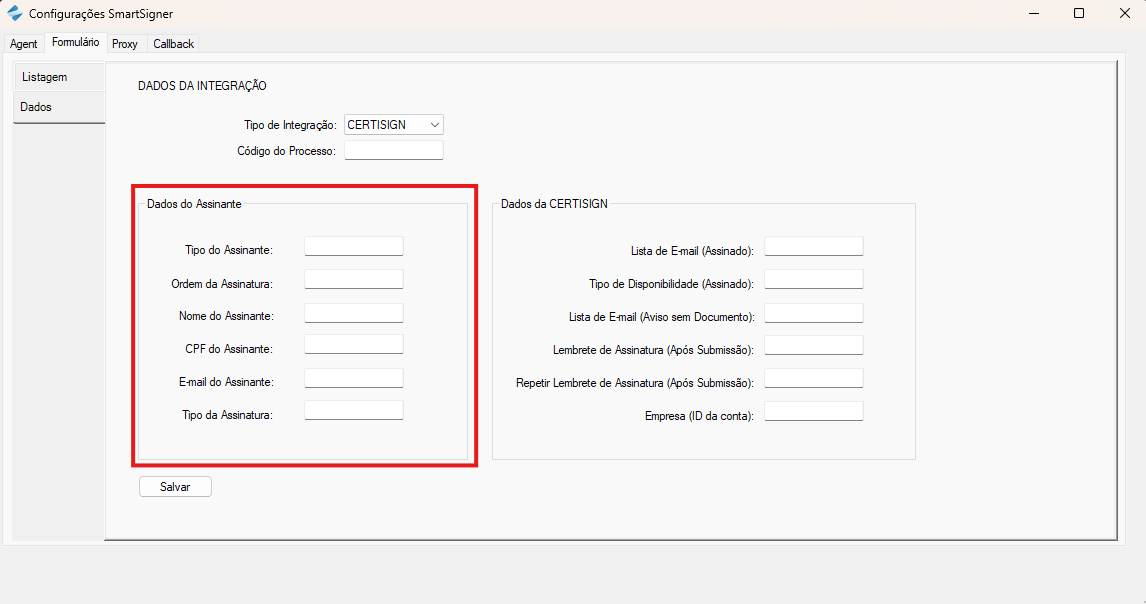Focus the Ordem da Assinatura field
The image size is (1146, 604).
[x=353, y=280]
